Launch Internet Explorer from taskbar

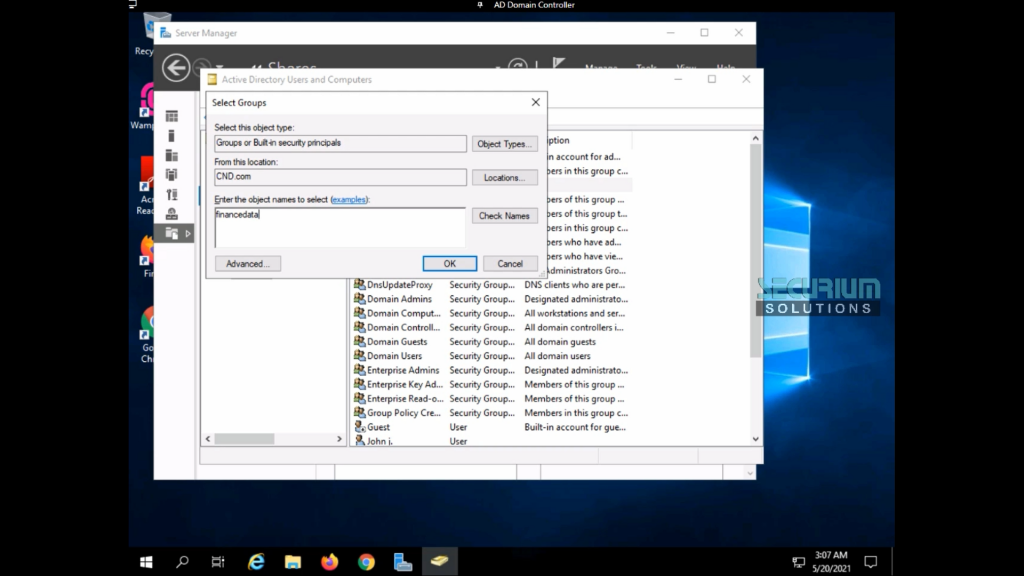pos(256,562)
